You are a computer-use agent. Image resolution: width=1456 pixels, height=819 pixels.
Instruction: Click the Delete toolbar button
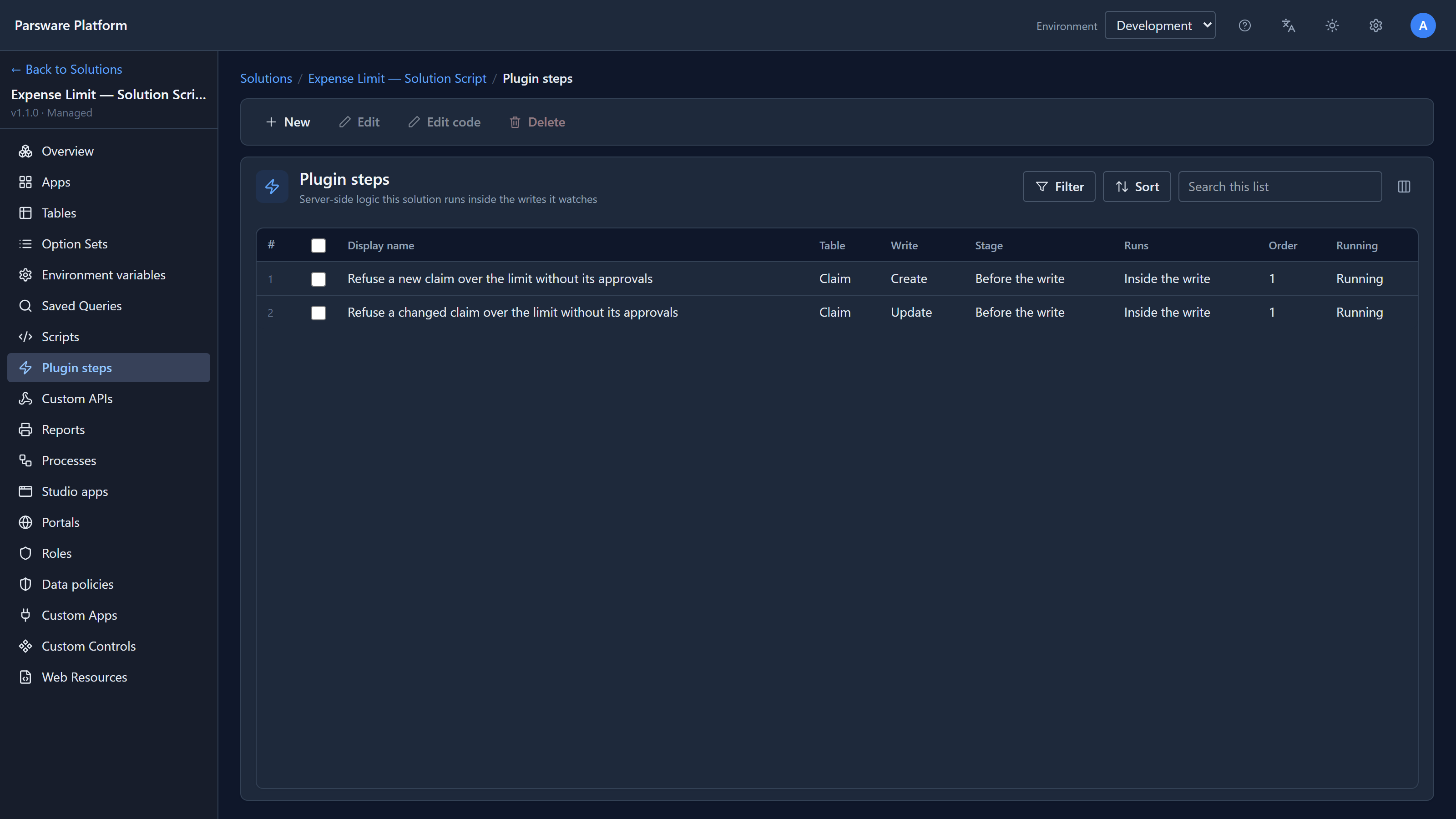[537, 122]
